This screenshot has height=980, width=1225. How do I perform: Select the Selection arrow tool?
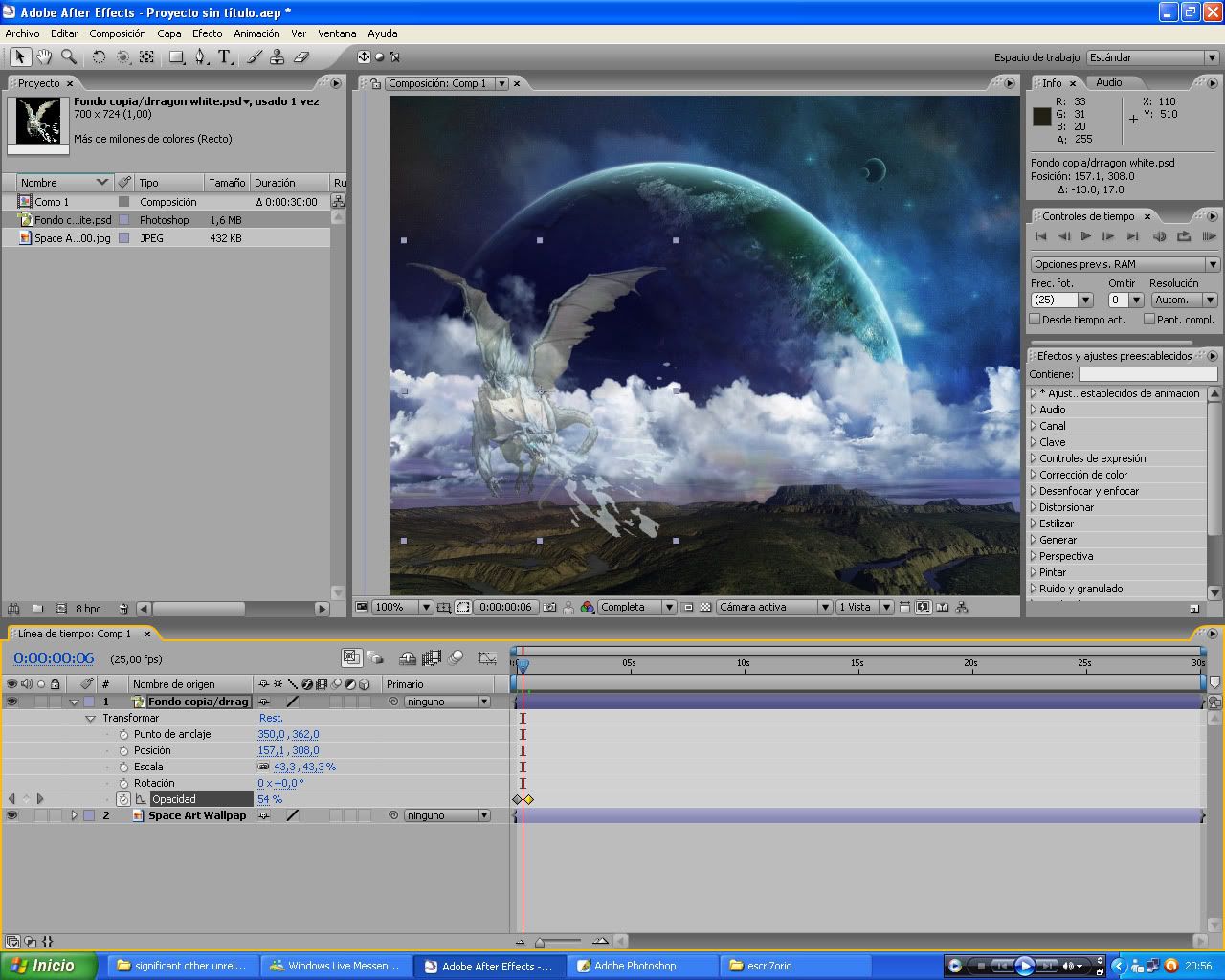[19, 57]
